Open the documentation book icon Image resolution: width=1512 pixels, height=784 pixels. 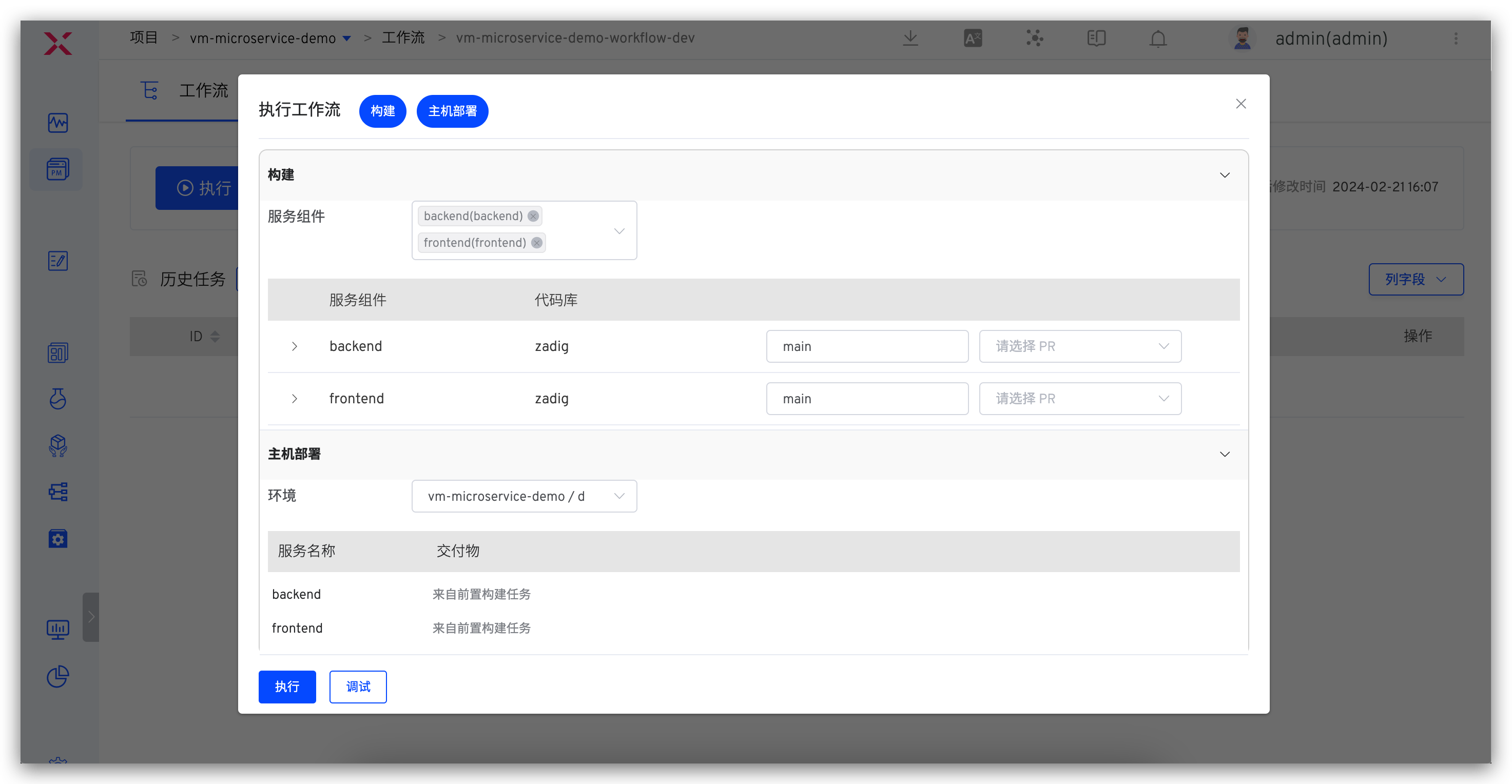(1096, 38)
